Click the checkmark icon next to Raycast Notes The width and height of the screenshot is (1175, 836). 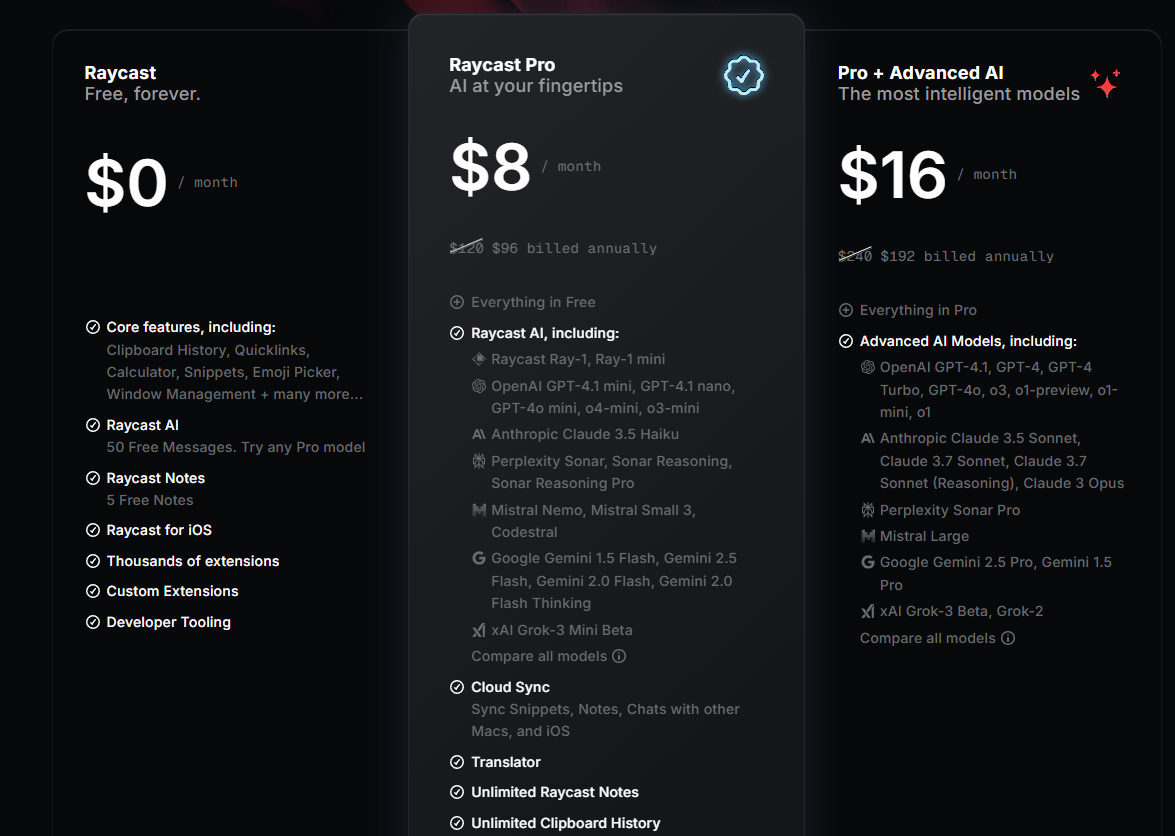click(93, 478)
